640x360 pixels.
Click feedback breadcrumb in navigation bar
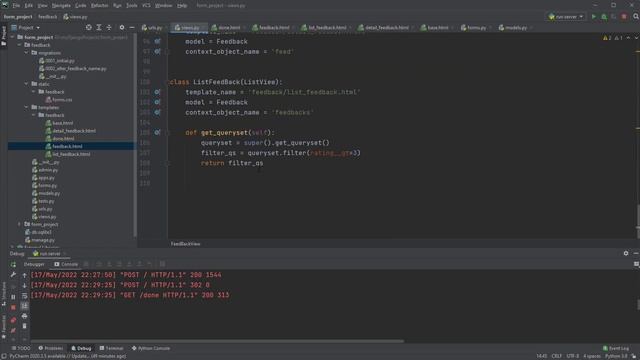48,17
